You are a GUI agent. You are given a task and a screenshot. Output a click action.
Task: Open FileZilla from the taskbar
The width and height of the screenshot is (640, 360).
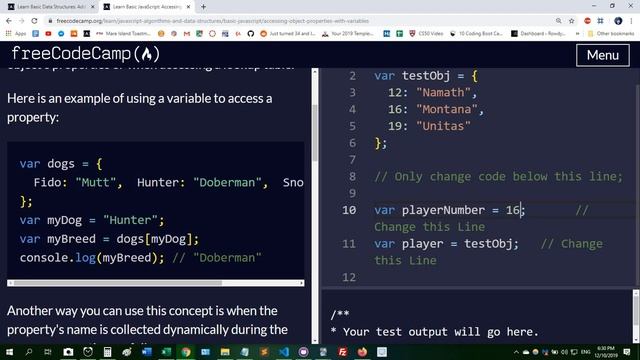[343, 352]
